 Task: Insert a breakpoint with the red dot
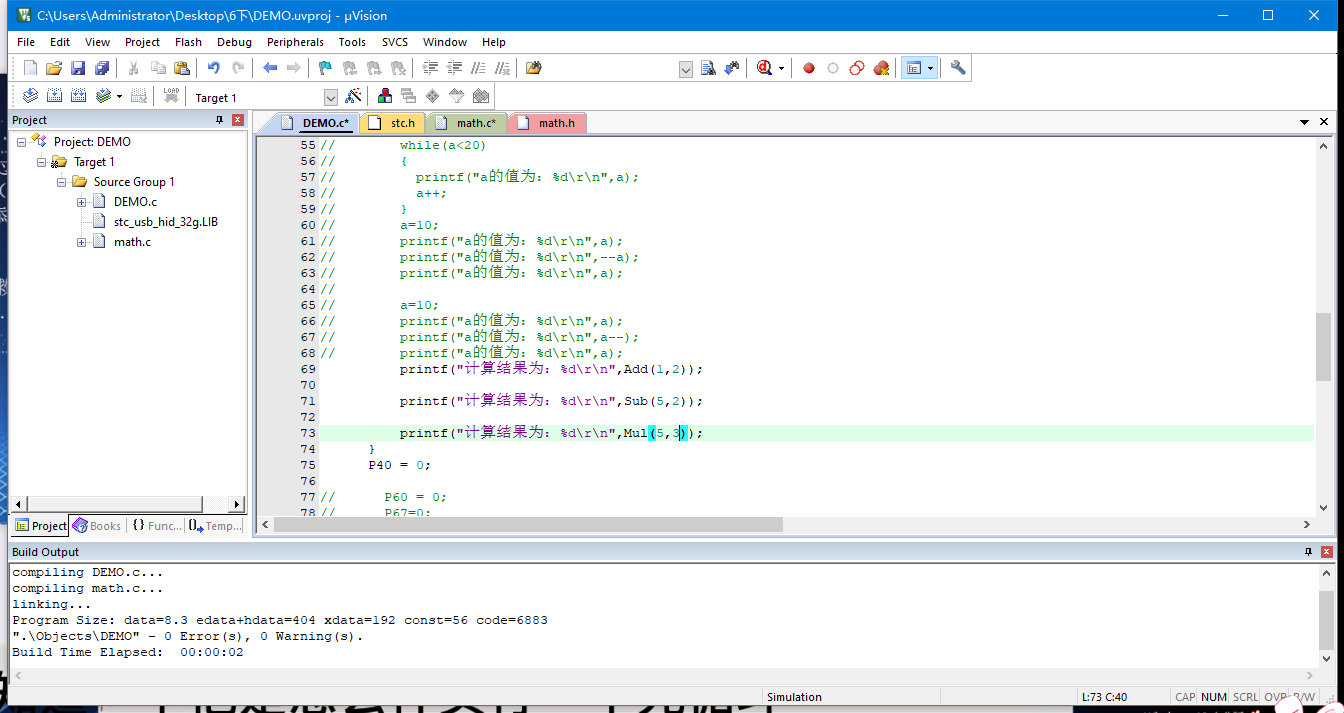809,68
